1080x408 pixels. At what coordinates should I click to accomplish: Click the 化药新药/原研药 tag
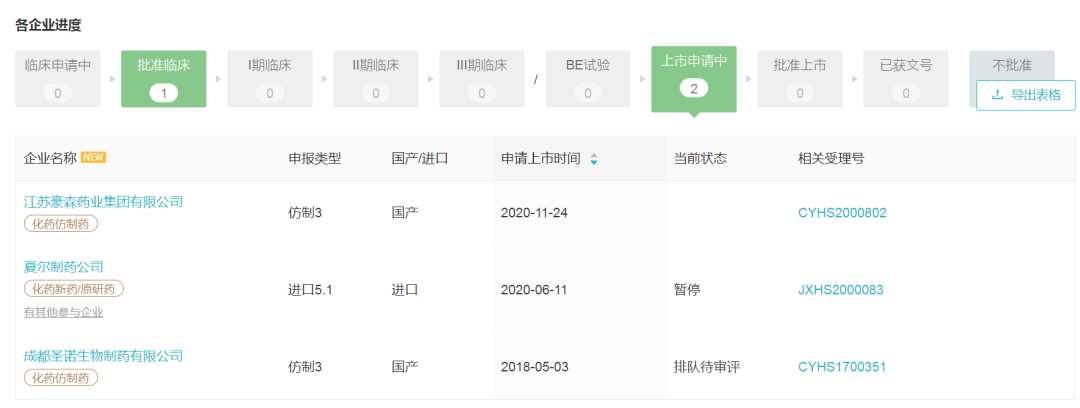coord(74,288)
